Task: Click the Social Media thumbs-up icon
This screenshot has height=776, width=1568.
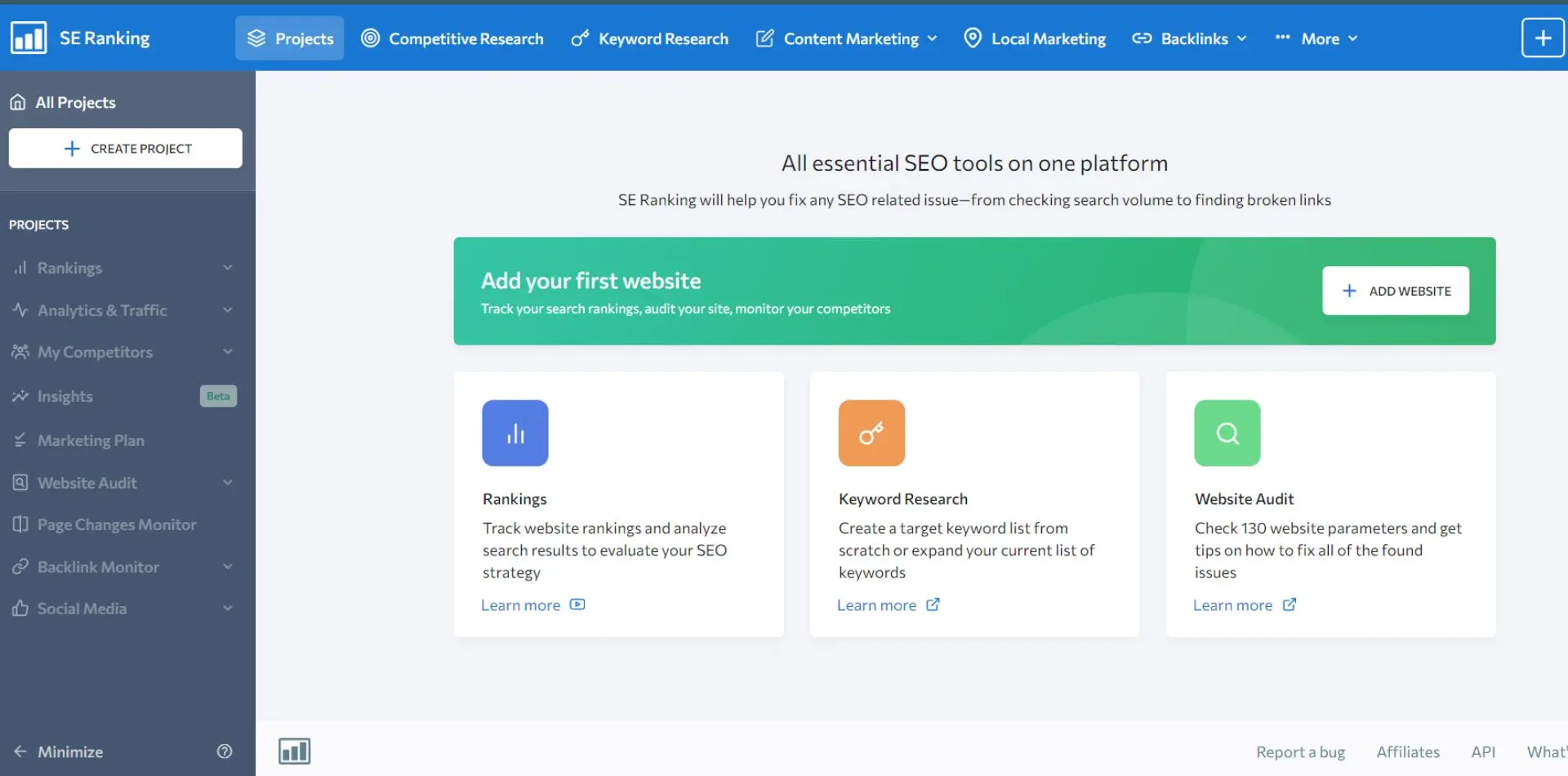Action: coord(20,609)
